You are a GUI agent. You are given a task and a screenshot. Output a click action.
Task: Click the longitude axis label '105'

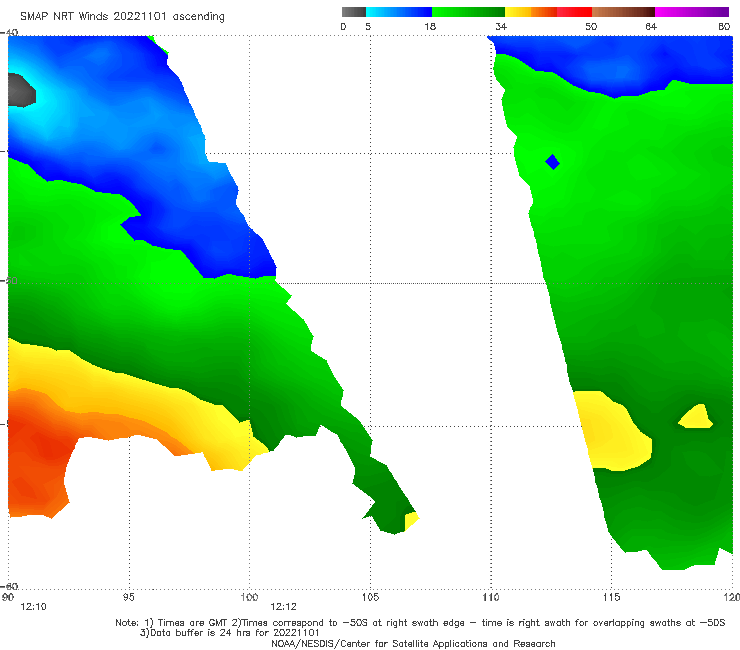pyautogui.click(x=370, y=598)
